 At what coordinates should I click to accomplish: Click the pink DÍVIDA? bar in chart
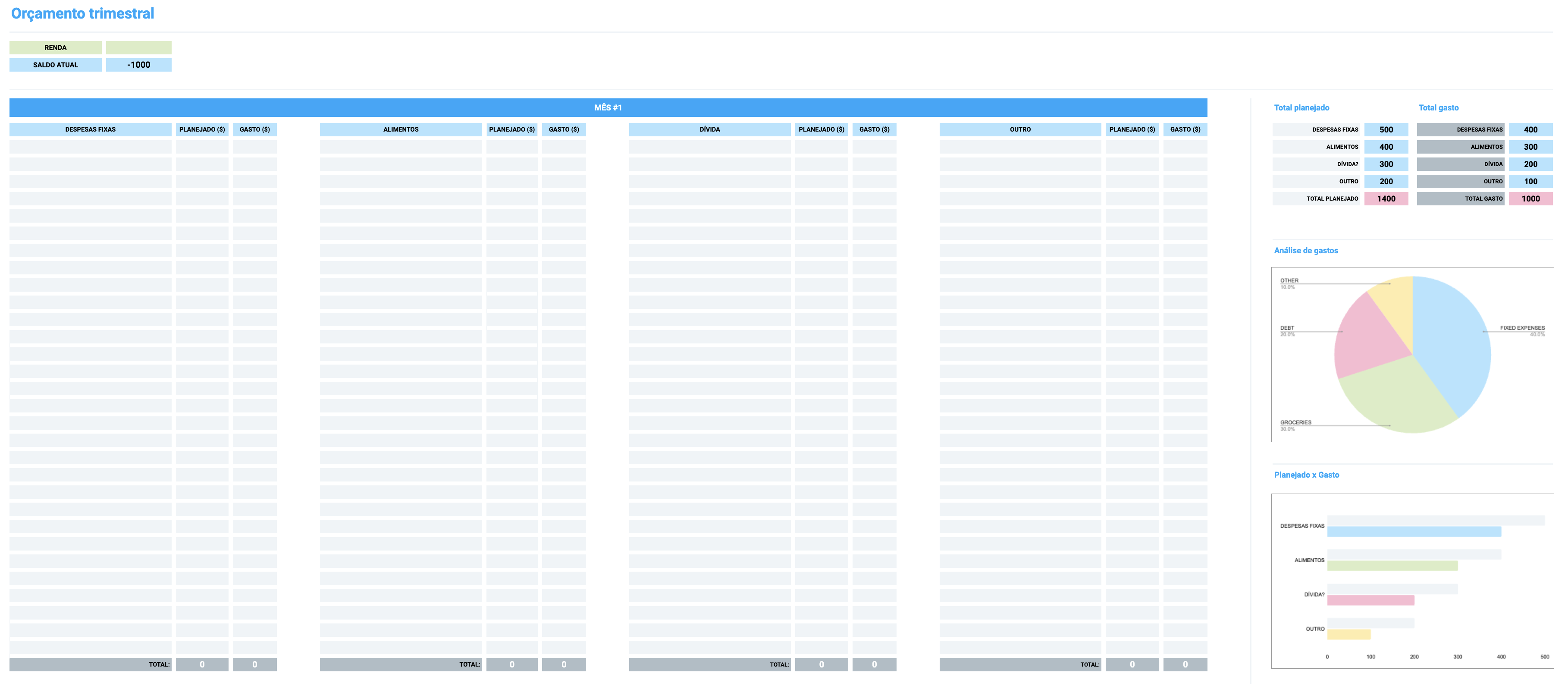1371,600
